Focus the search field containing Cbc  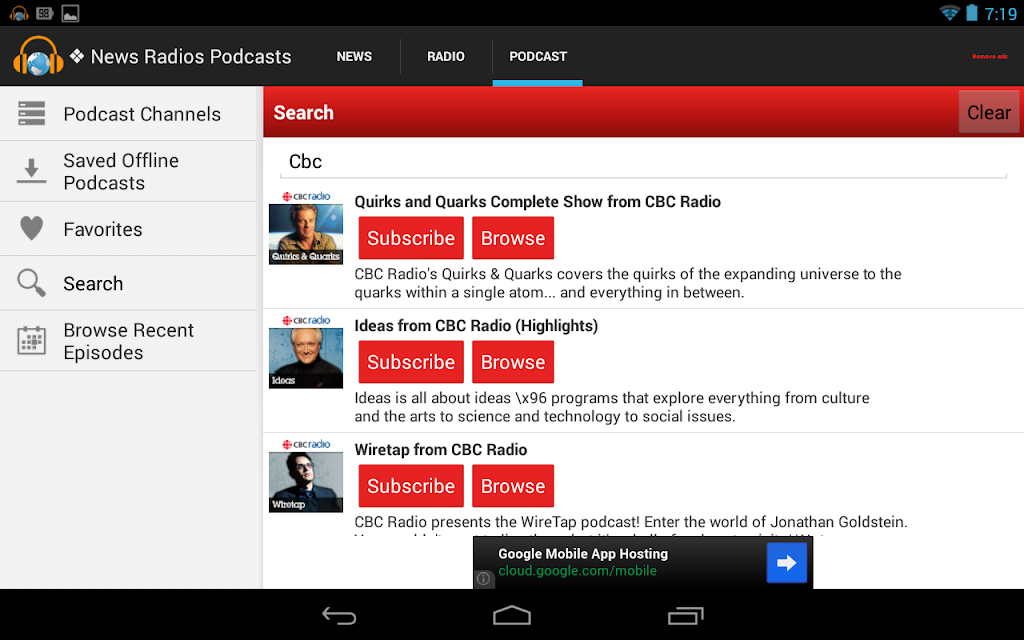click(x=643, y=161)
